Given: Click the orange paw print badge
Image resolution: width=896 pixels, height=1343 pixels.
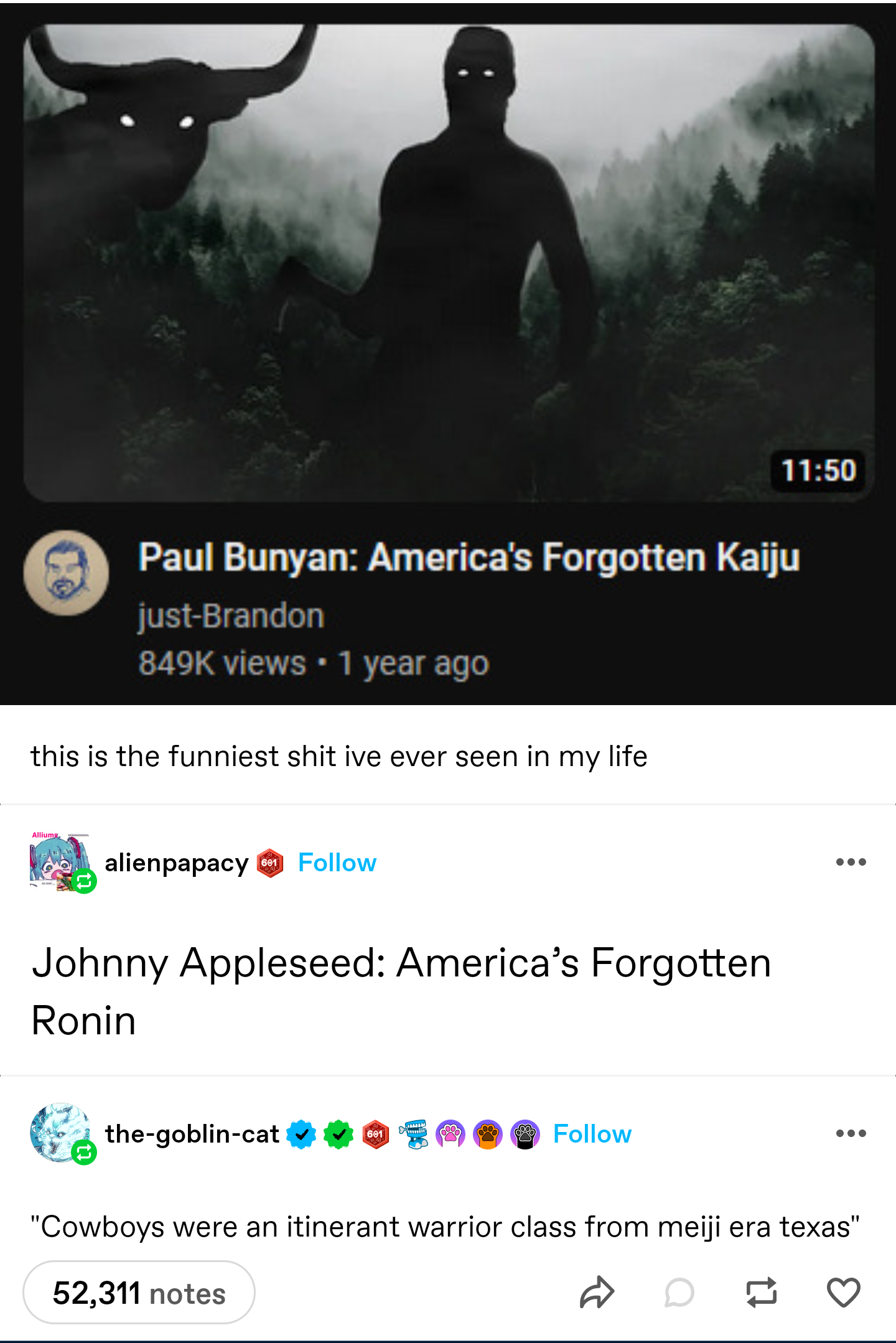Looking at the screenshot, I should pyautogui.click(x=488, y=1135).
